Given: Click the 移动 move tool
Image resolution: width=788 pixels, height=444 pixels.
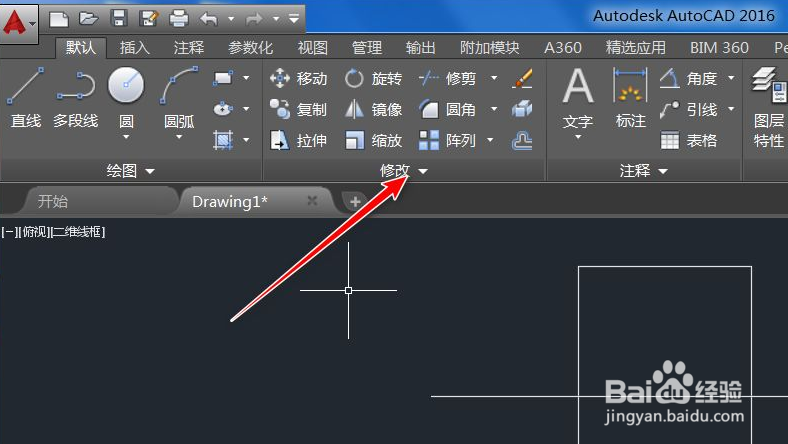Looking at the screenshot, I should click(299, 78).
